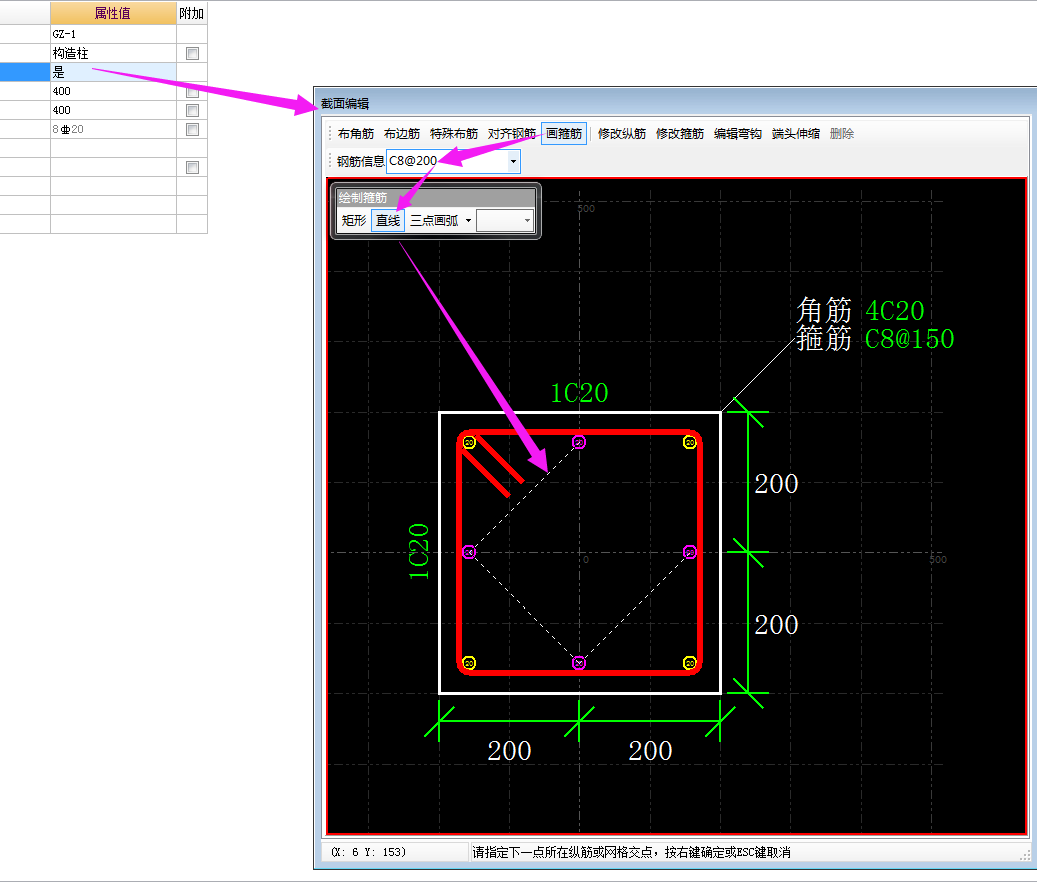Click the greyed 删除 command
This screenshot has height=884, width=1037.
[842, 134]
